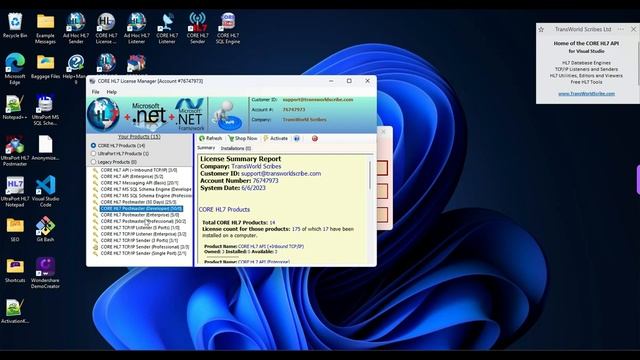Image resolution: width=640 pixels, height=360 pixels.
Task: Open the Recycle Bin desktop icon
Action: click(x=15, y=25)
